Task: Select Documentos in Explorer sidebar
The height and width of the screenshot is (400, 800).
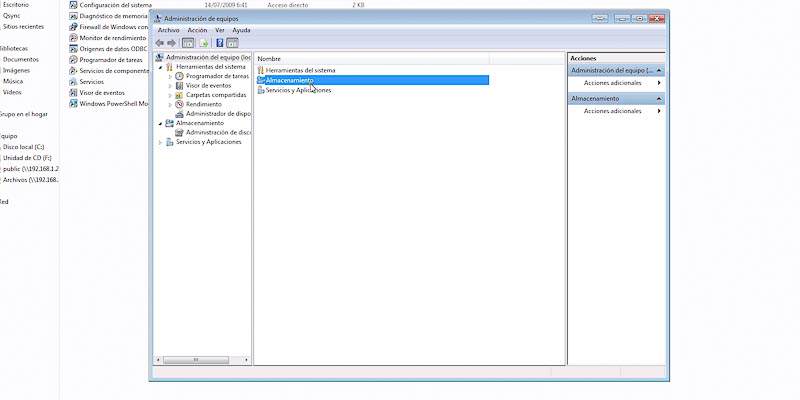Action: tap(20, 60)
